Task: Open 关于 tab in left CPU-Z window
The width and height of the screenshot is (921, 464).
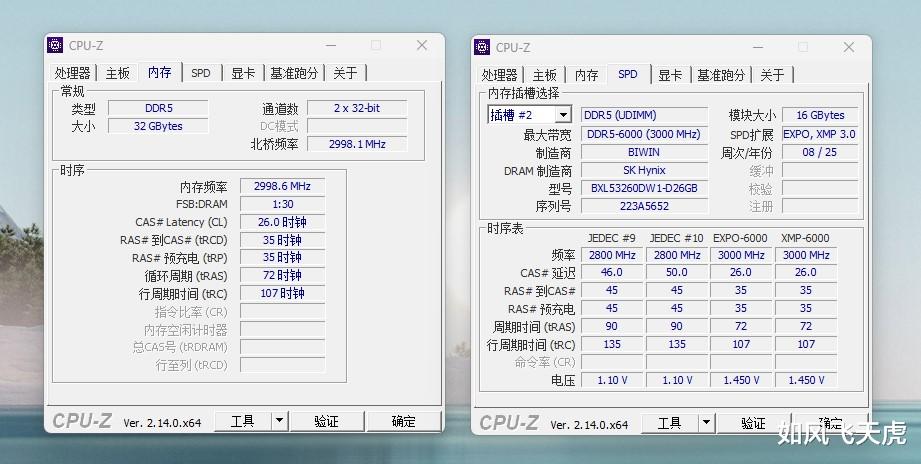Action: (345, 73)
